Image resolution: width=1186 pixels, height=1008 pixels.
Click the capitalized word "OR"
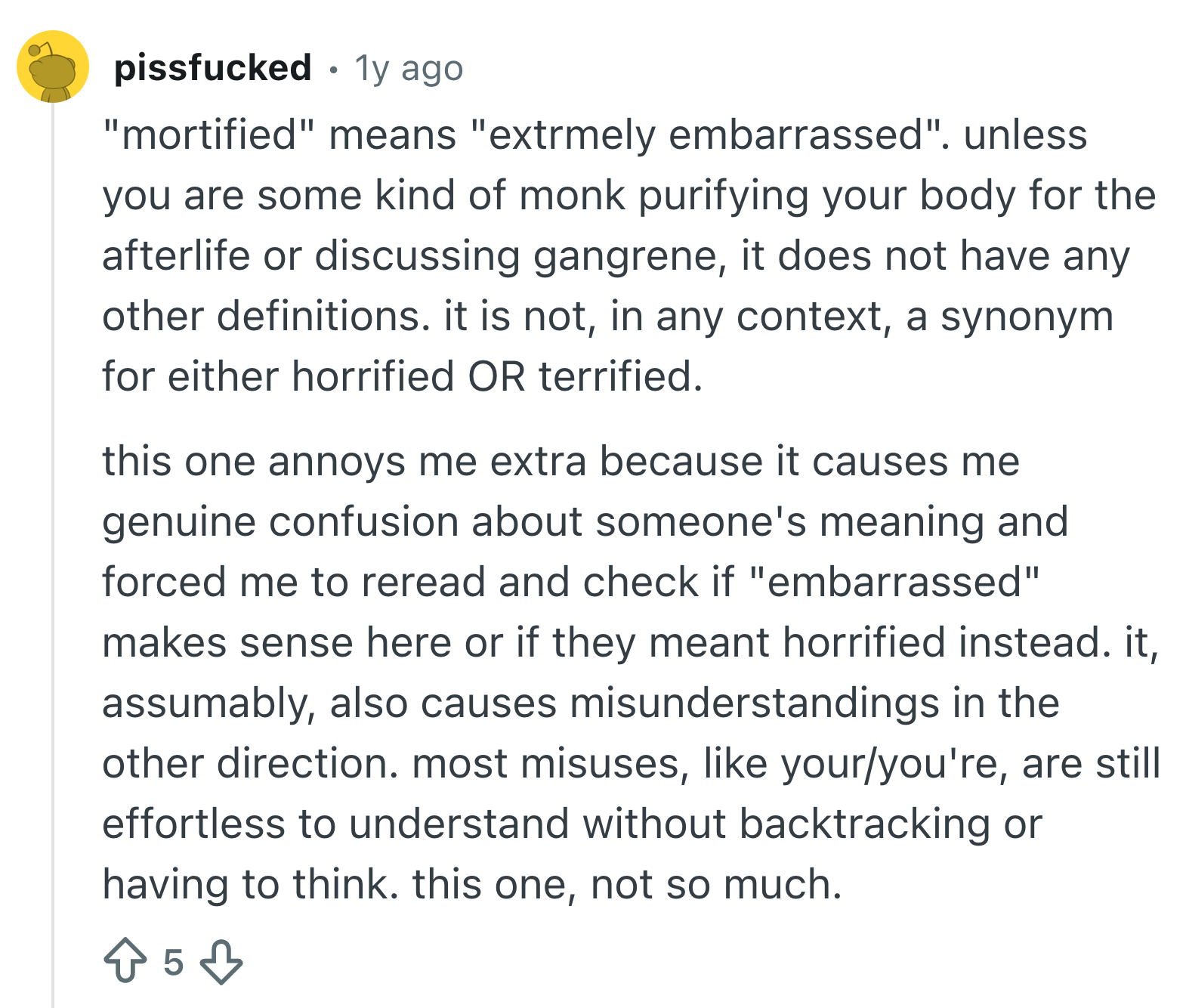(x=497, y=376)
